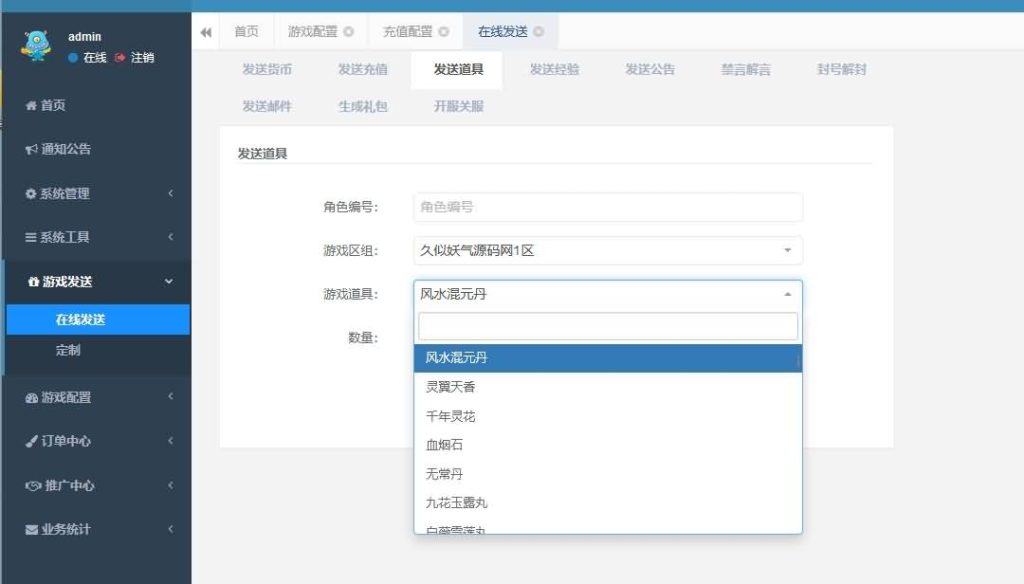Screen dimensions: 1024x584
Task: Collapse the open 游戏道具 dropdown arrow
Action: pos(789,293)
